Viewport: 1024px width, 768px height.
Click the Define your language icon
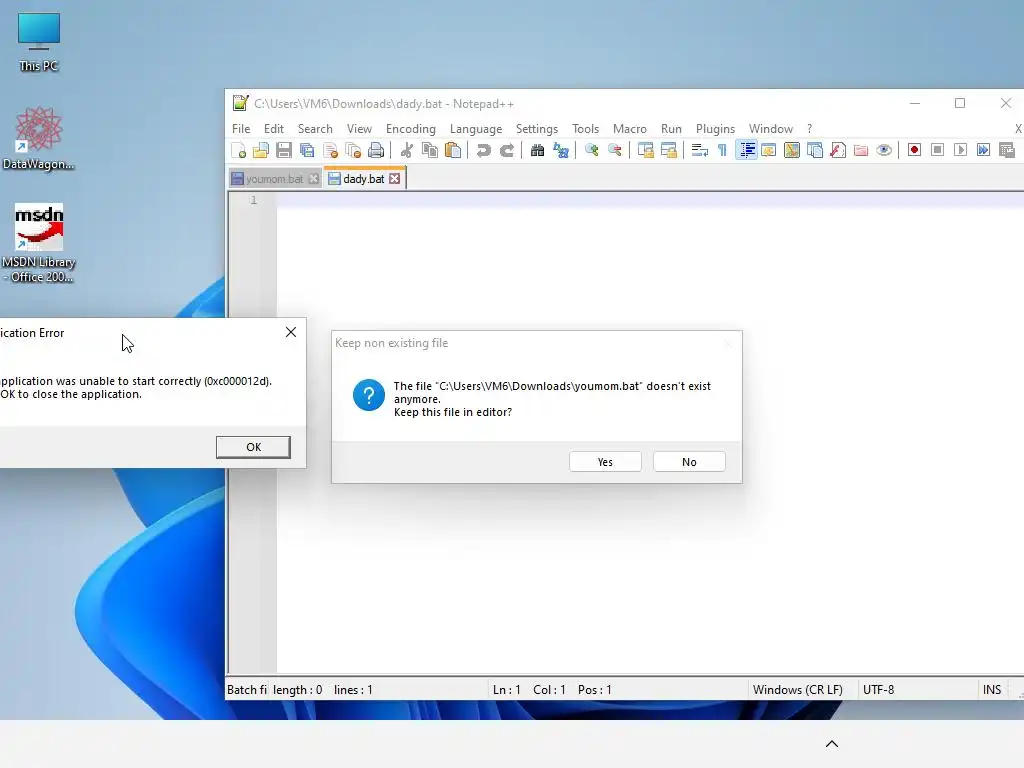[769, 150]
